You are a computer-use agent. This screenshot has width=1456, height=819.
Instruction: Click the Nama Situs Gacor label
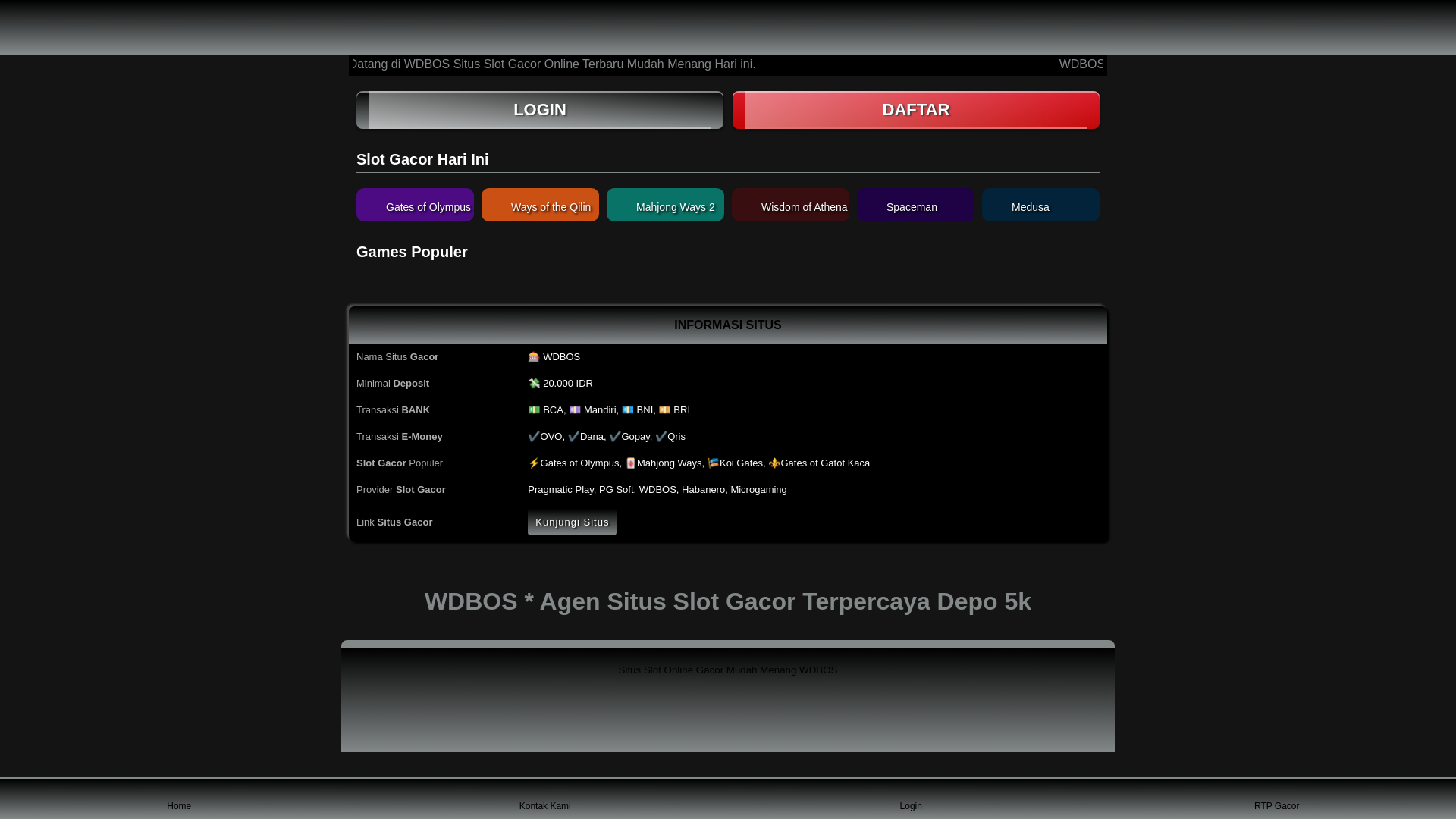point(397,357)
